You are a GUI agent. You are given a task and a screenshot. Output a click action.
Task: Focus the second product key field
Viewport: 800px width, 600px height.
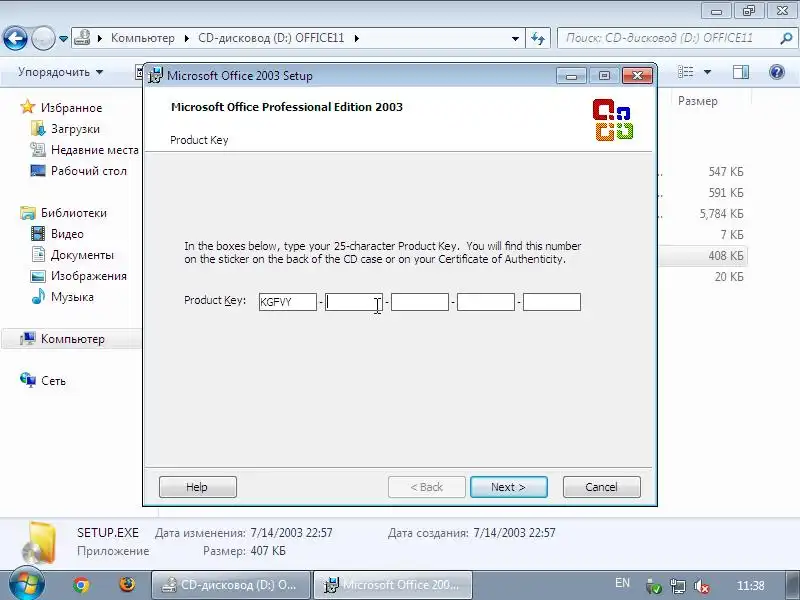click(354, 302)
